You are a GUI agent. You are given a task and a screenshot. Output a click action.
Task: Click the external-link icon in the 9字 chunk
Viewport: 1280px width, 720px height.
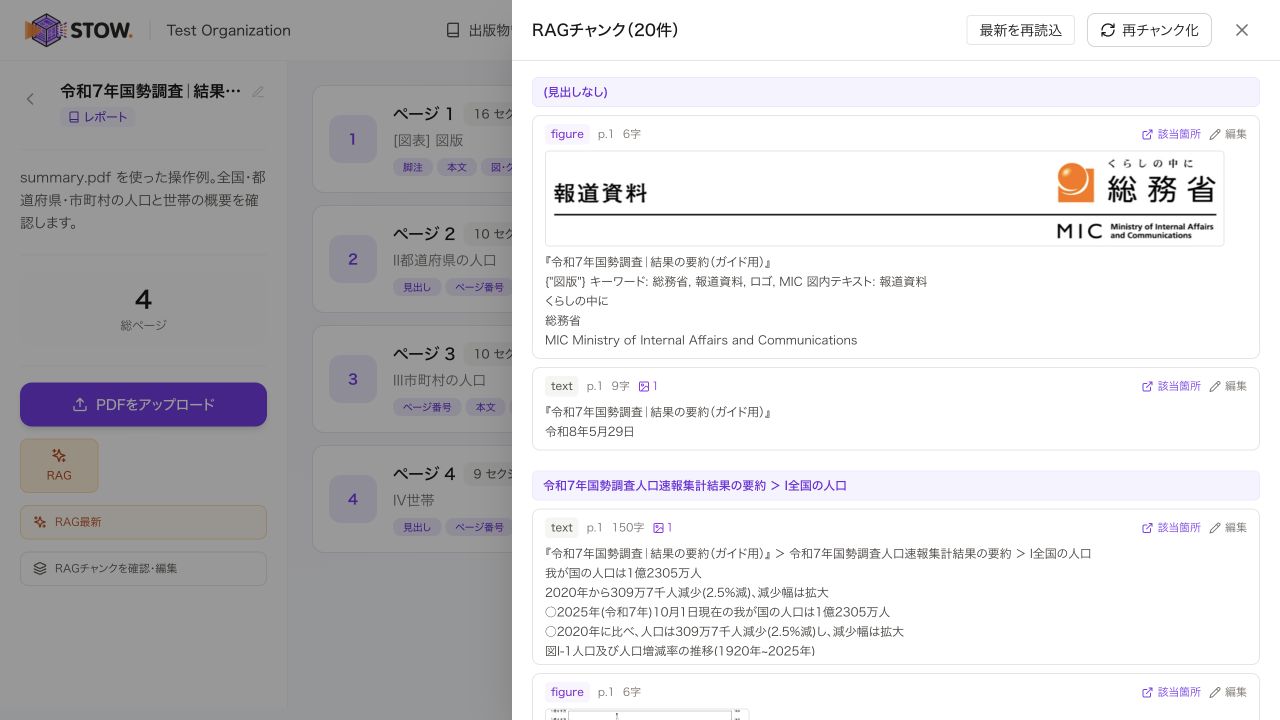point(1147,386)
